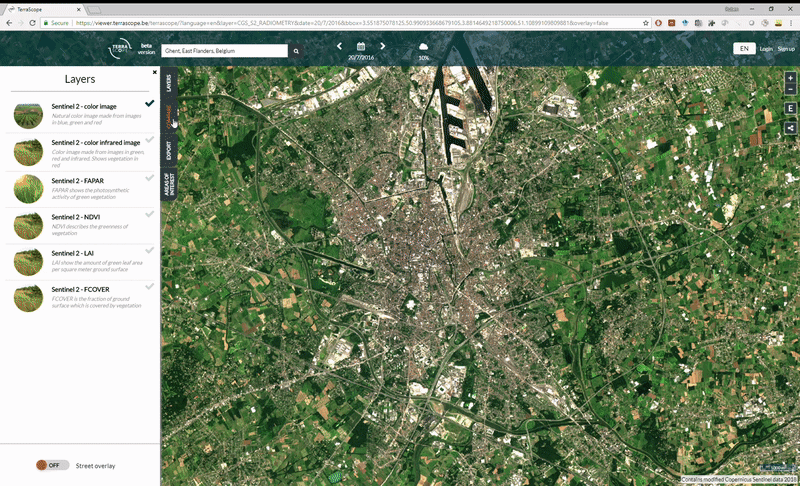800x486 pixels.
Task: Click the E button on map
Action: 790,108
